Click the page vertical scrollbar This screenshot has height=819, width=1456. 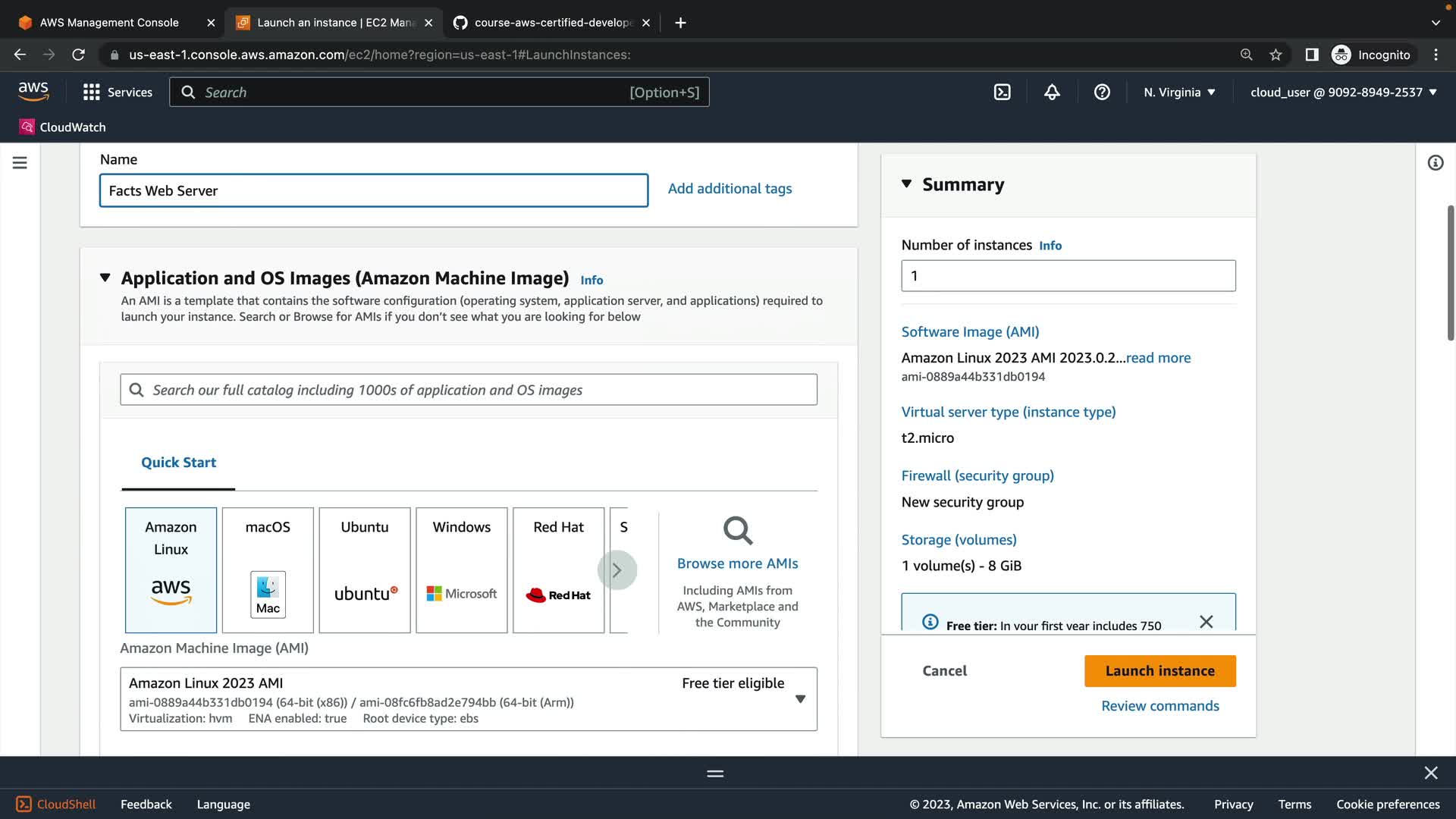point(1450,273)
